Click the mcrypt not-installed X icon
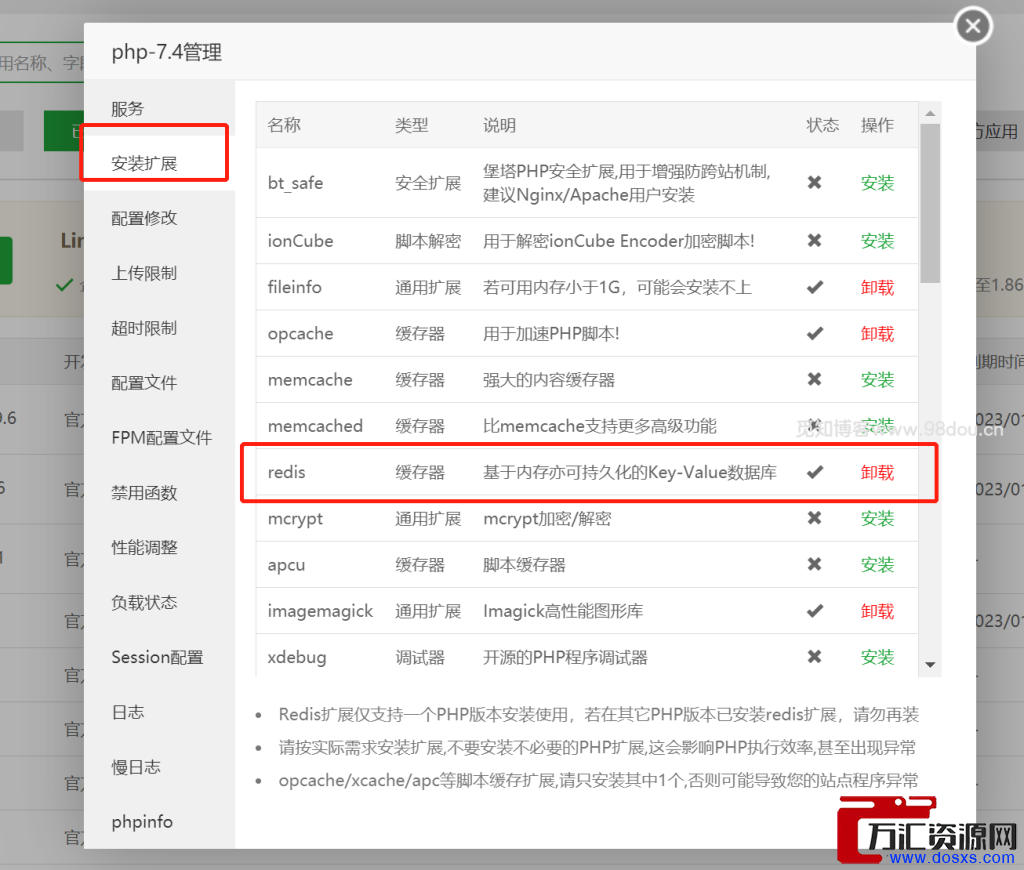1024x870 pixels. click(x=814, y=518)
